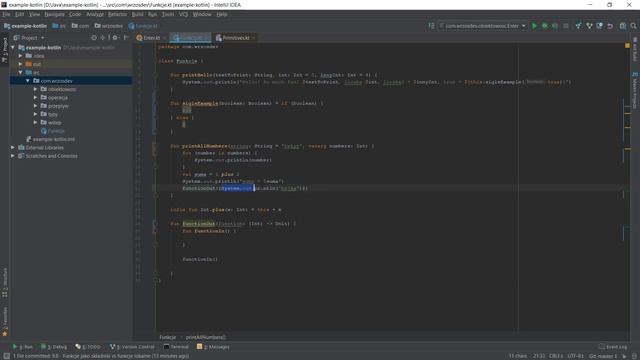640x360 pixels.
Task: Show VCS history icon in toolbar
Action: [600, 26]
